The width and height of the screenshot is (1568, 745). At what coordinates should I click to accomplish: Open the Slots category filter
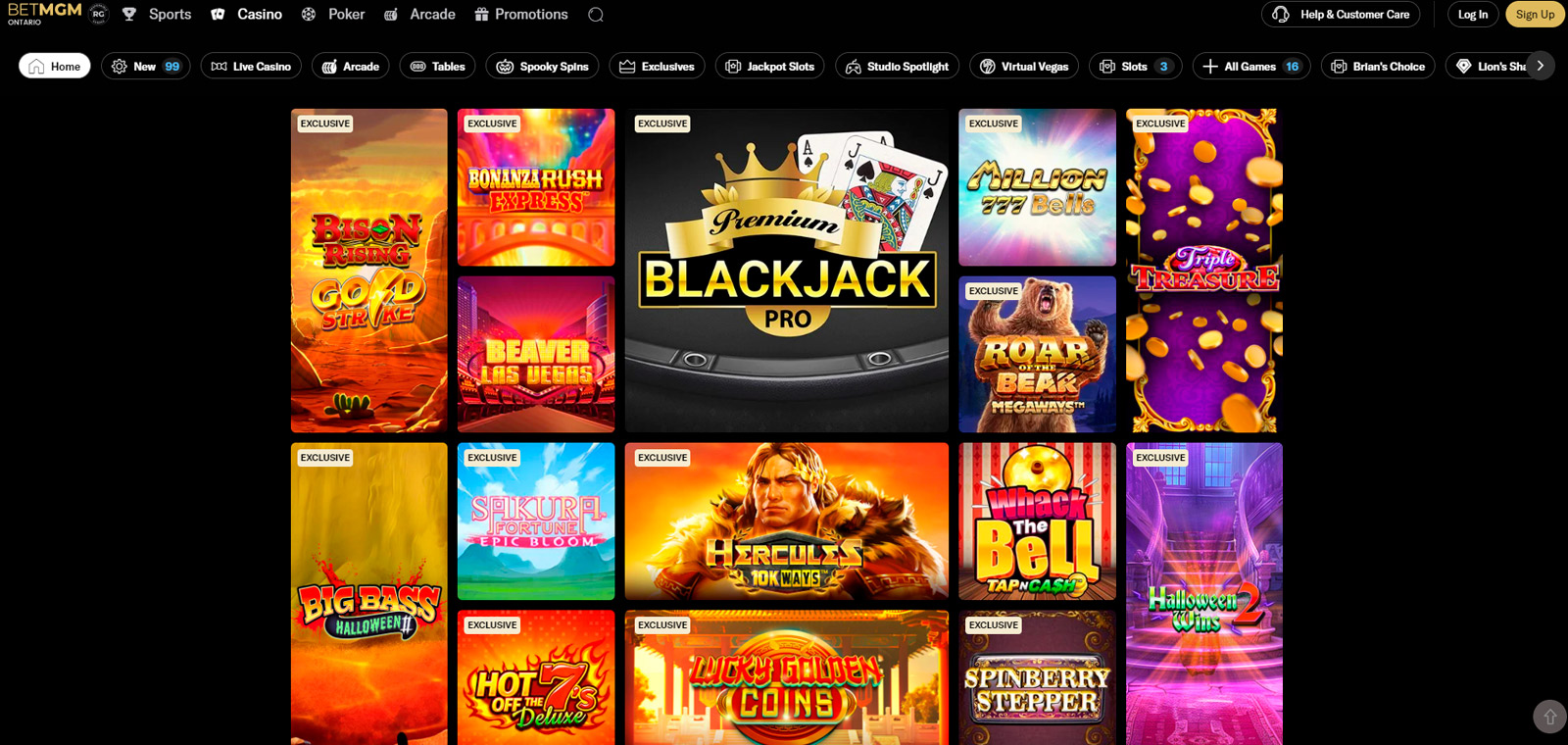(1135, 66)
